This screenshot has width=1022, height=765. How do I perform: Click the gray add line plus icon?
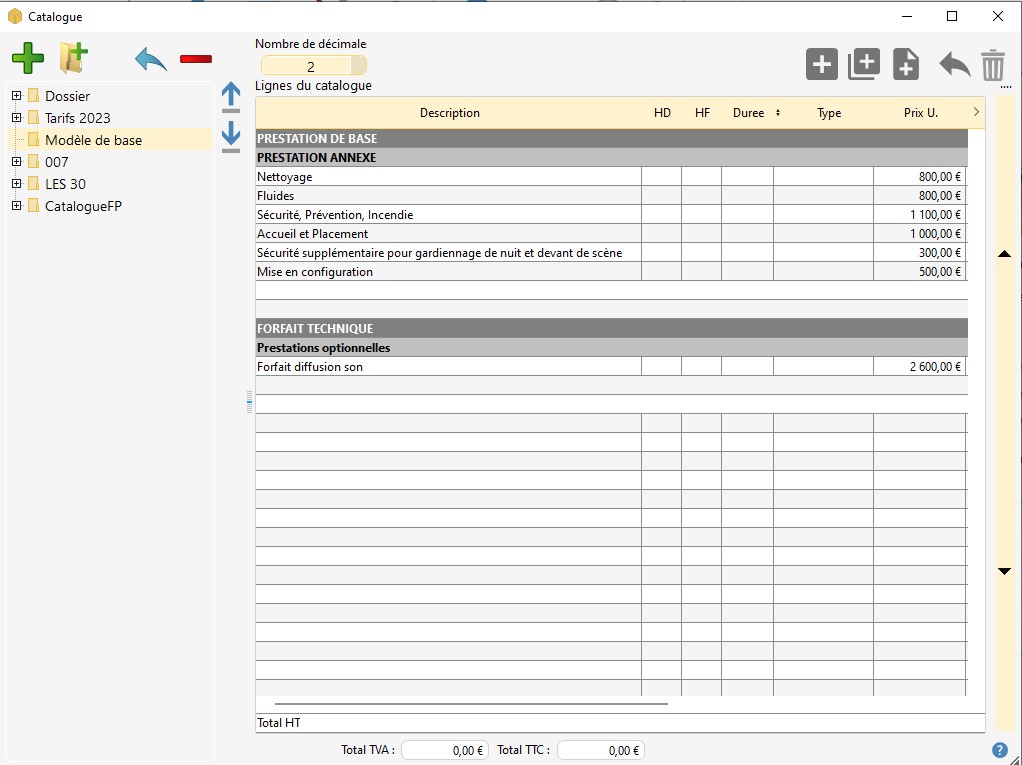coord(821,65)
